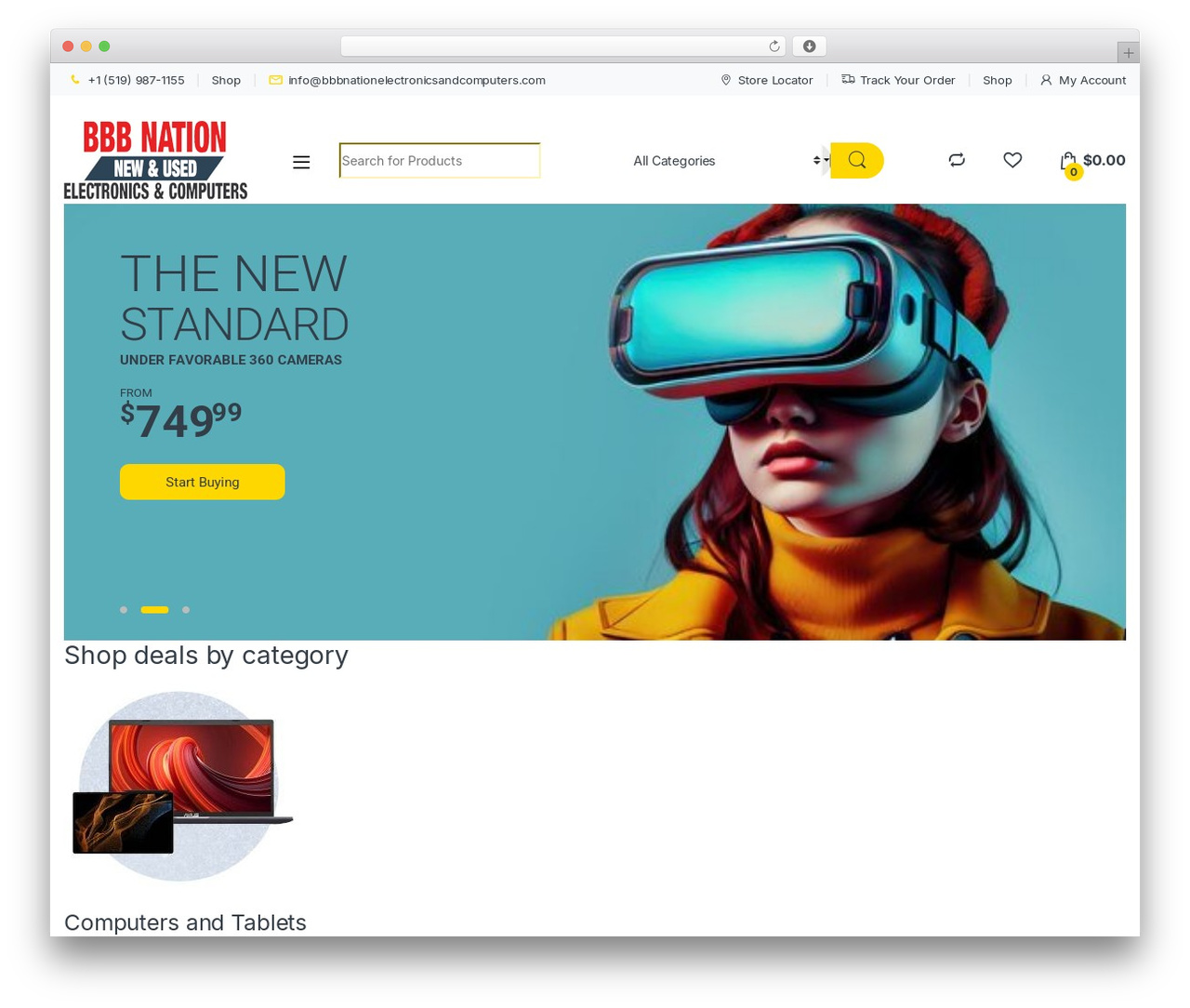Click the cart count badge showing 0

pos(1074,172)
